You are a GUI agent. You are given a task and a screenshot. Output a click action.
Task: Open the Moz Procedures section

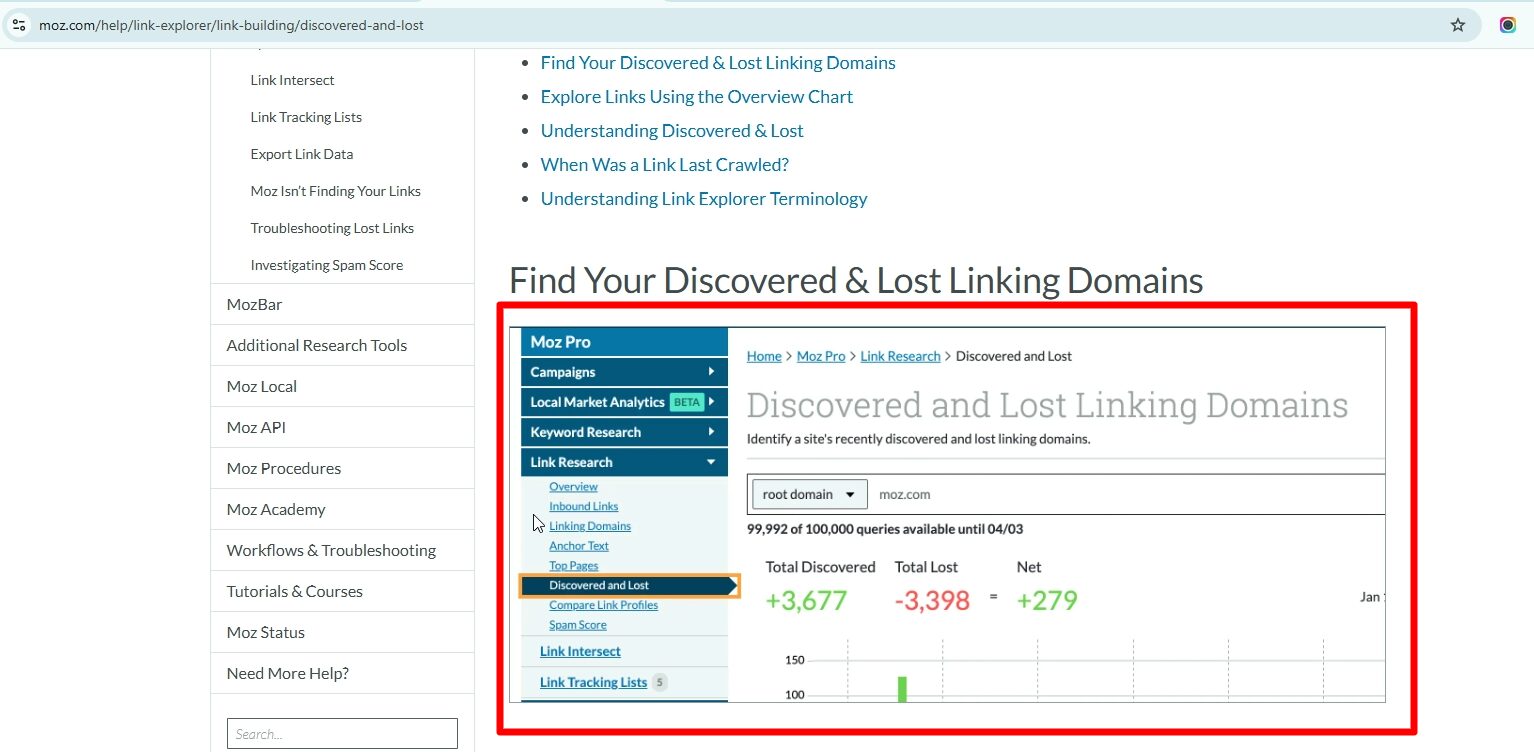pos(342,468)
